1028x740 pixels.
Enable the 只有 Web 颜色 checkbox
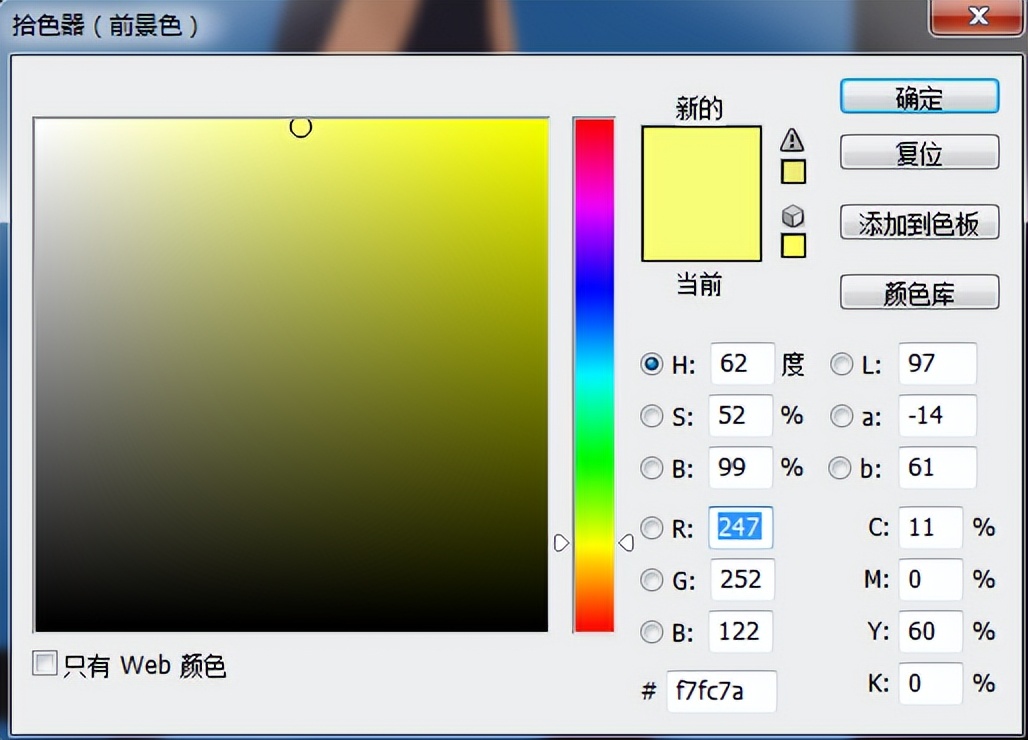pos(45,663)
